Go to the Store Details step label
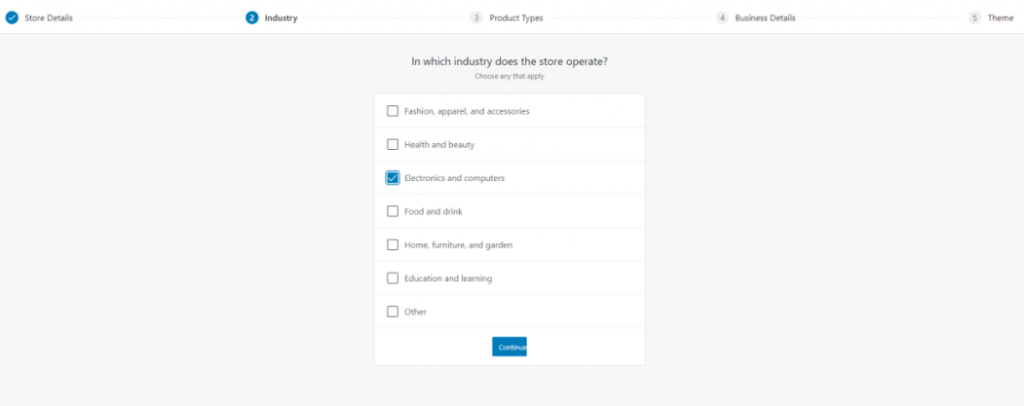Viewport: 1024px width, 406px height. (48, 18)
